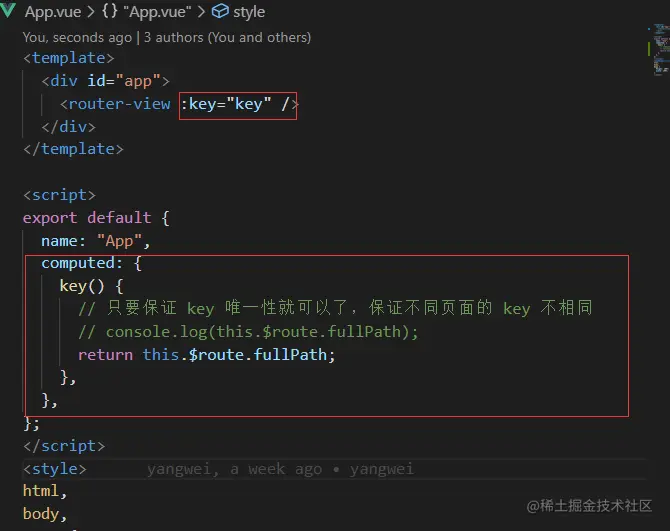Expand the chevron before style breadcrumb
Image resolution: width=670 pixels, height=531 pixels.
pos(201,12)
